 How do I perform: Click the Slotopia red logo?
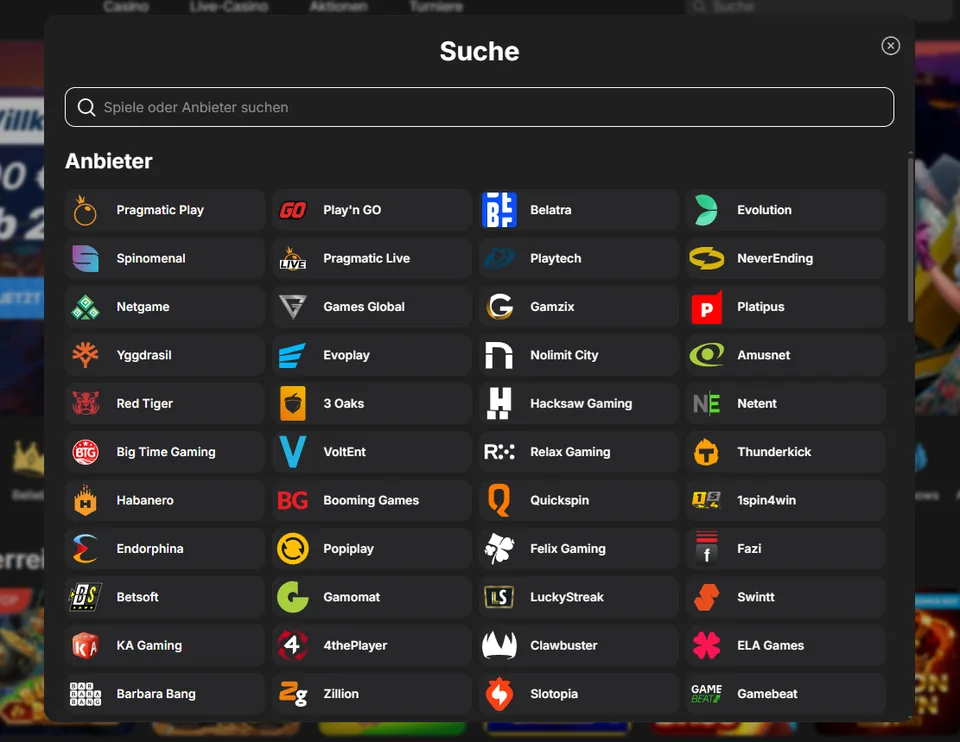point(499,694)
